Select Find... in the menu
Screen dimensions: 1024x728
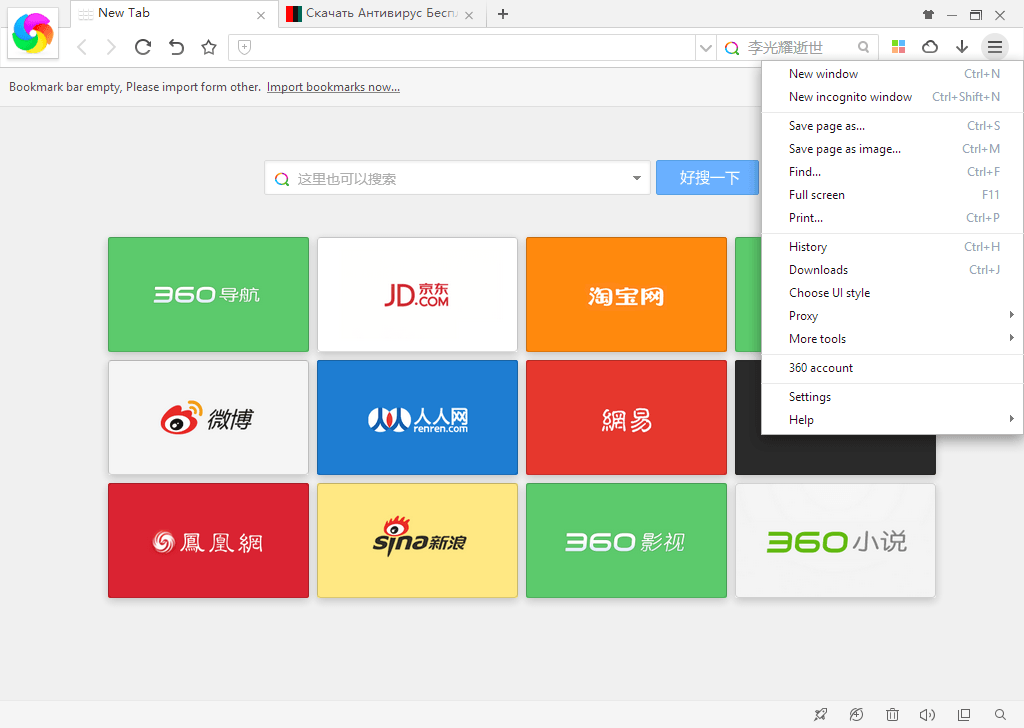pos(892,172)
